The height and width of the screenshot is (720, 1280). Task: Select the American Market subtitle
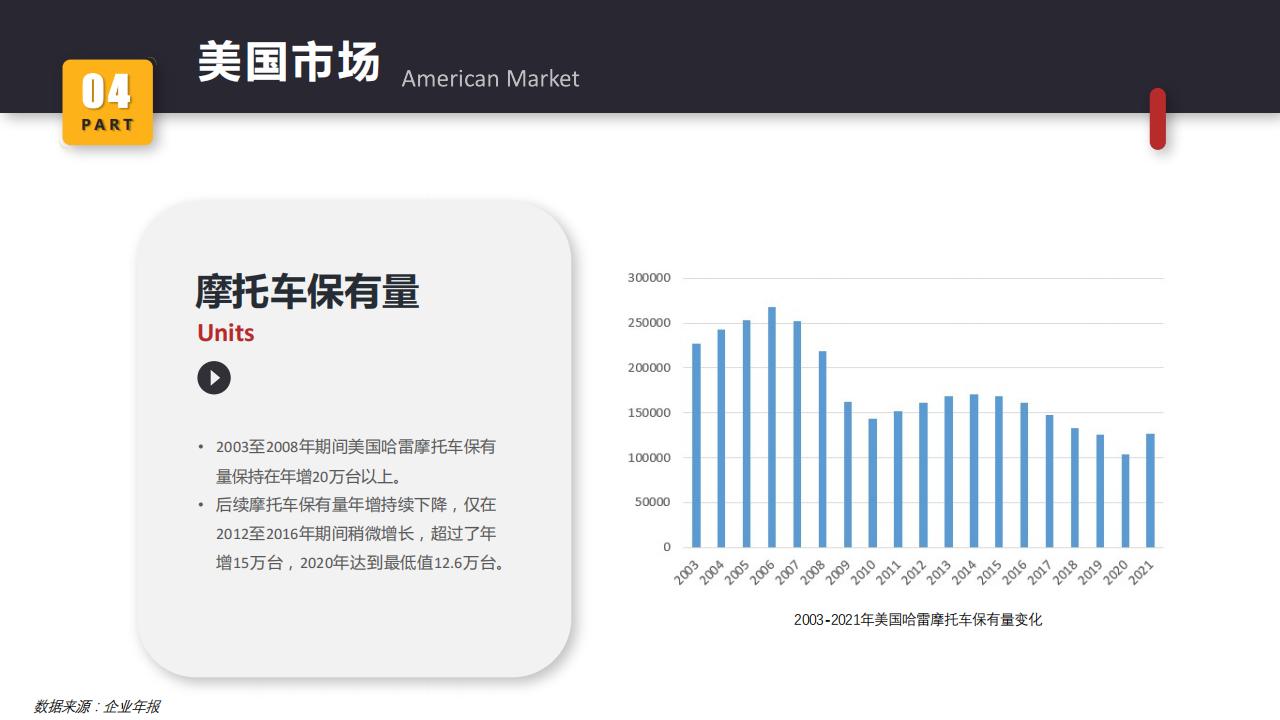click(x=490, y=78)
